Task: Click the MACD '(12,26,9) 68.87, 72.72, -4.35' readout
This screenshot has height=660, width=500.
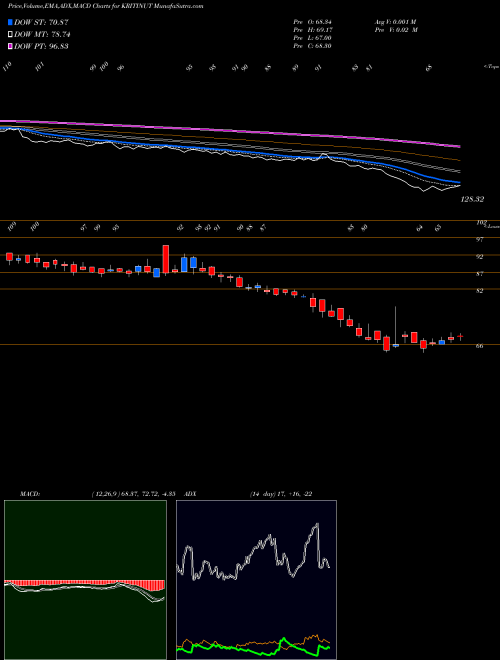Action: [133, 494]
